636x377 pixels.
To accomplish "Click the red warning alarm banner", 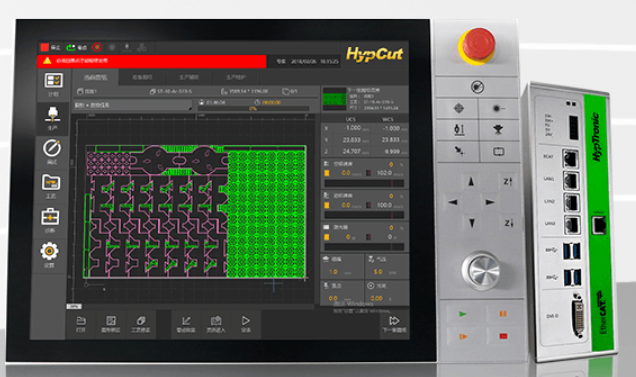I will [152, 61].
